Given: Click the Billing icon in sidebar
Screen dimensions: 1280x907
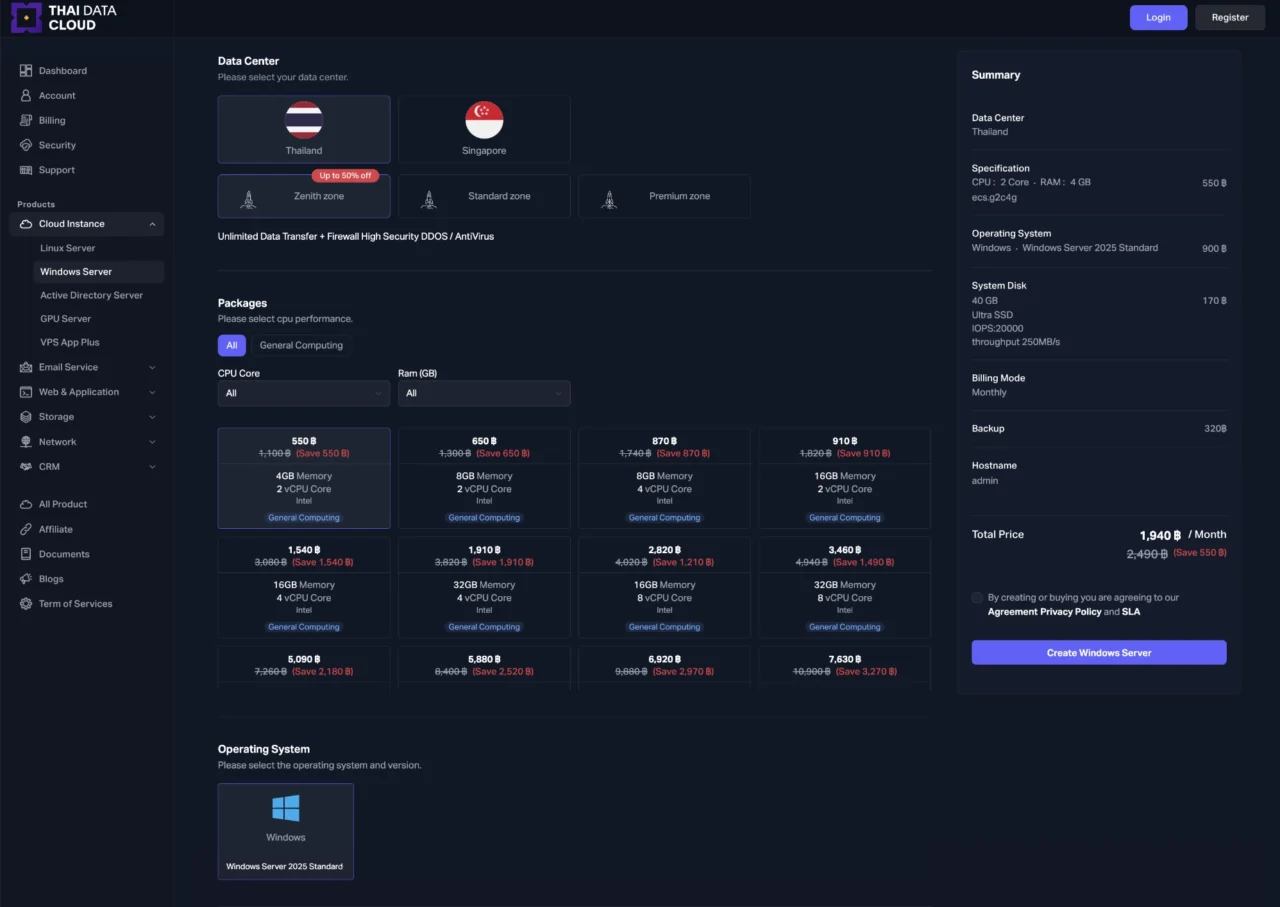Looking at the screenshot, I should pyautogui.click(x=26, y=121).
